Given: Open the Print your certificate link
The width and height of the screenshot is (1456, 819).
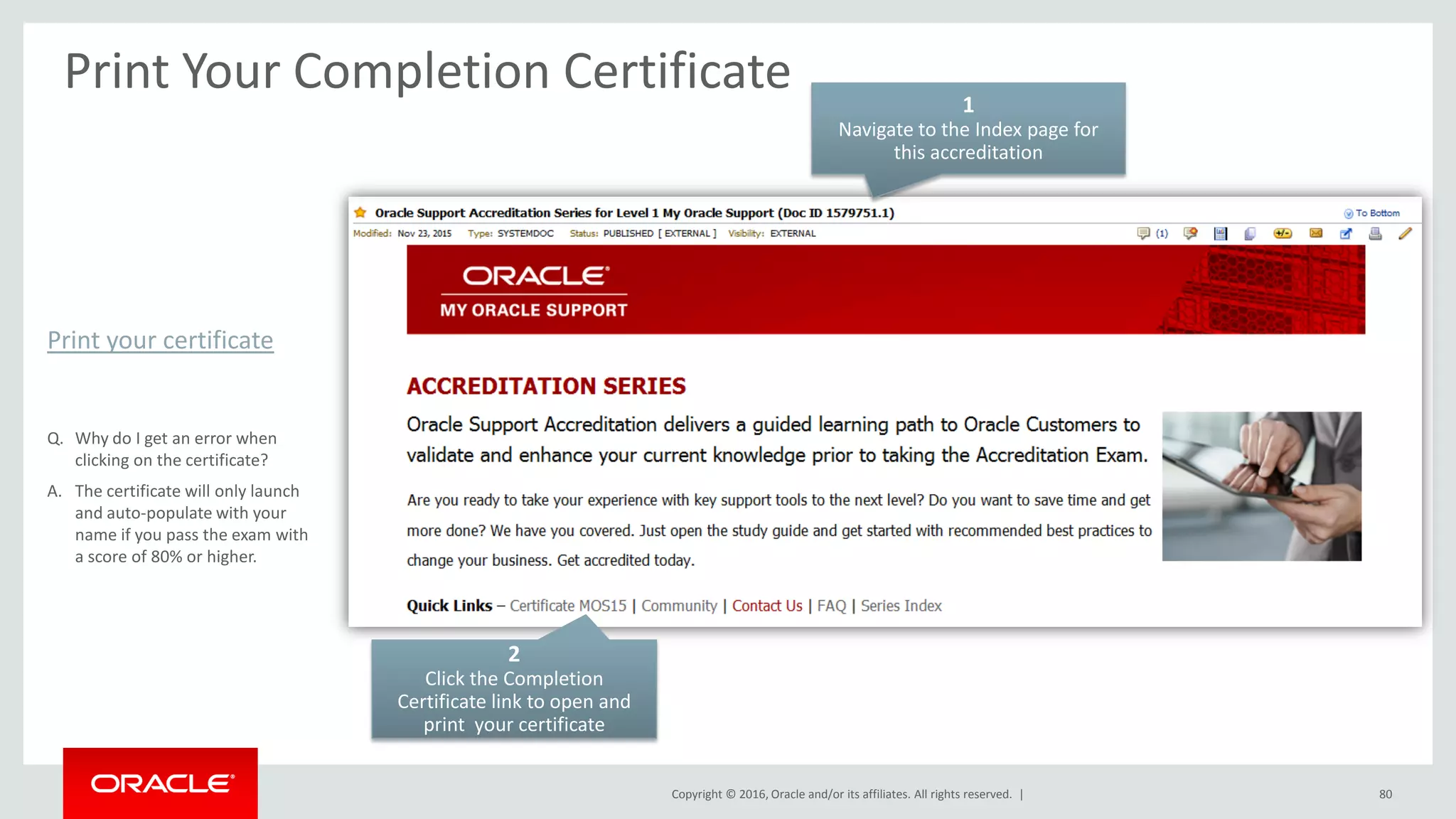Looking at the screenshot, I should (161, 341).
